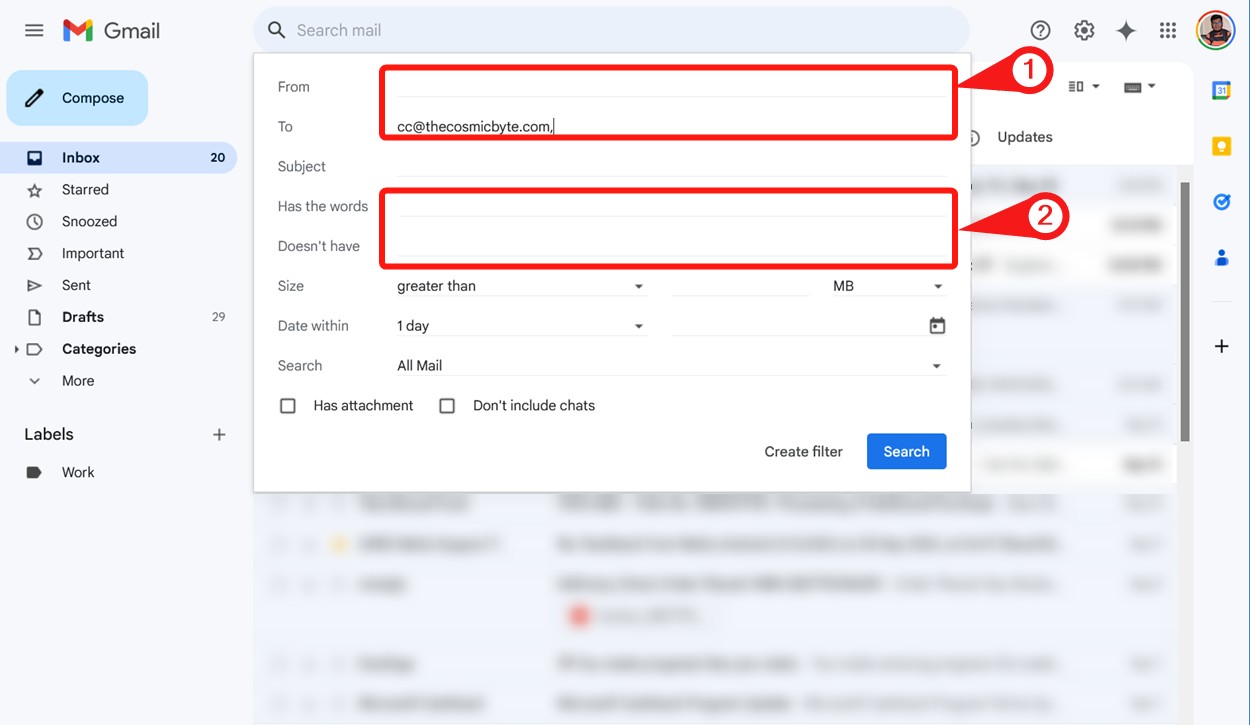Open the Google apps grid
Image resolution: width=1250 pixels, height=725 pixels.
tap(1167, 30)
